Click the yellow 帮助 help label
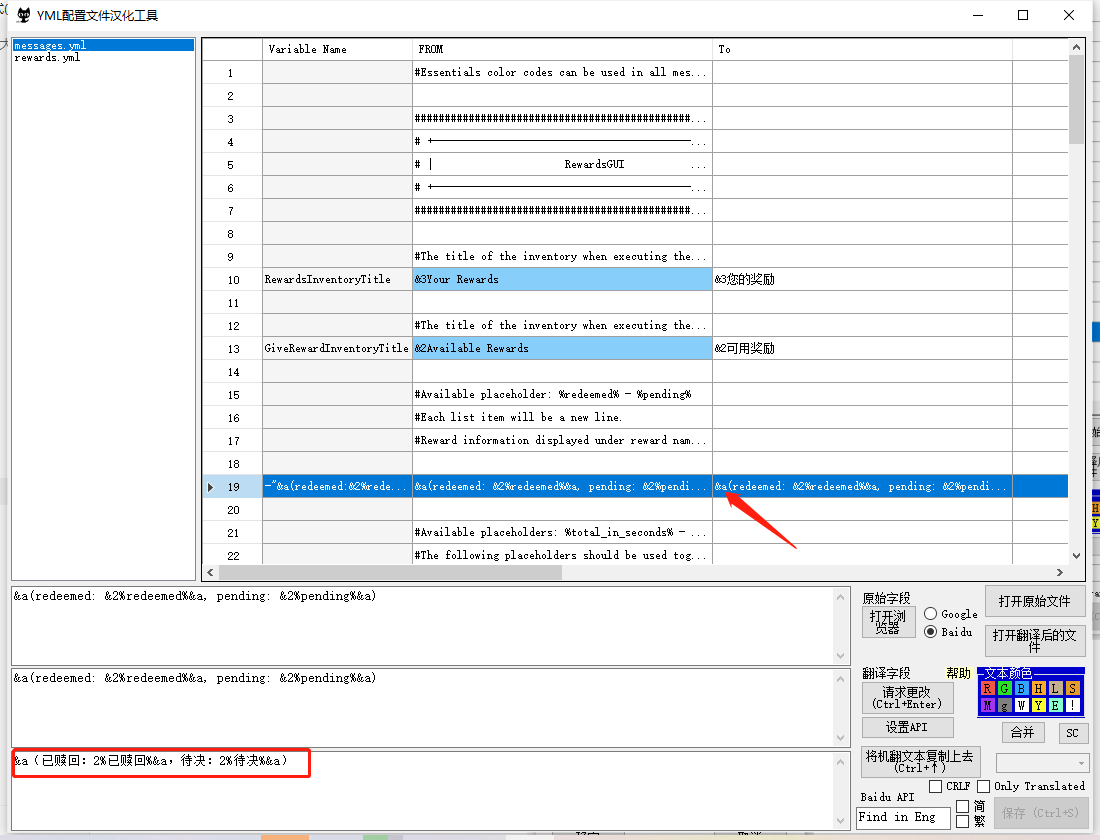The image size is (1100, 840). 958,673
